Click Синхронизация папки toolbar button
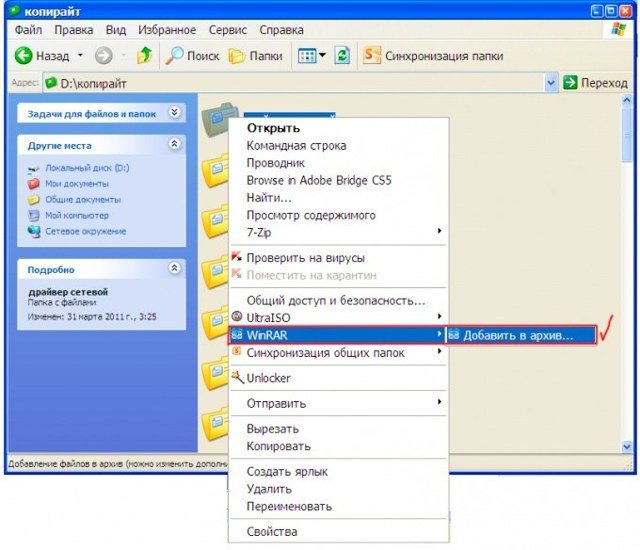This screenshot has height=550, width=640. (x=433, y=55)
